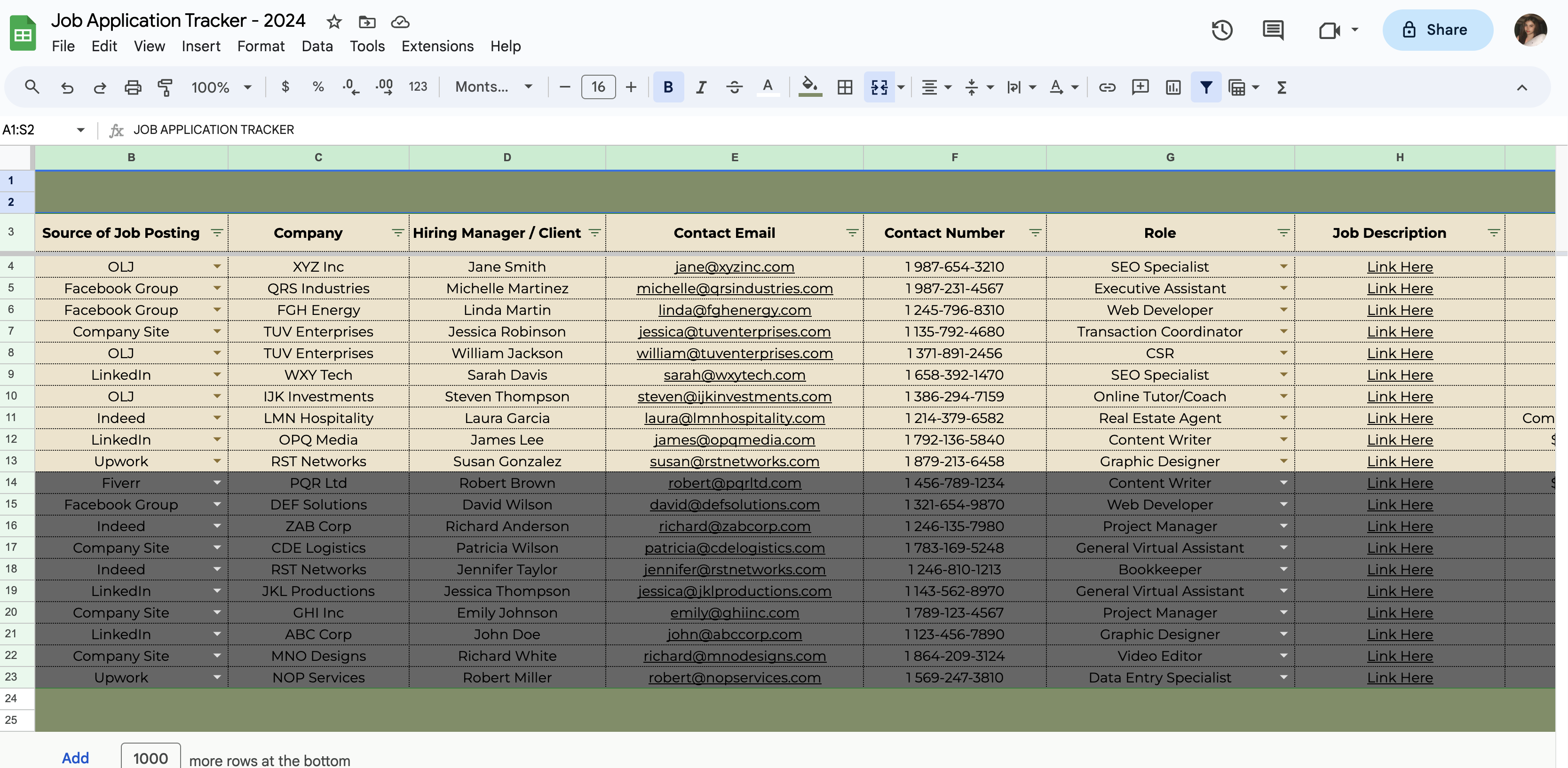Open the comments panel icon
The height and width of the screenshot is (768, 1568).
tap(1274, 30)
